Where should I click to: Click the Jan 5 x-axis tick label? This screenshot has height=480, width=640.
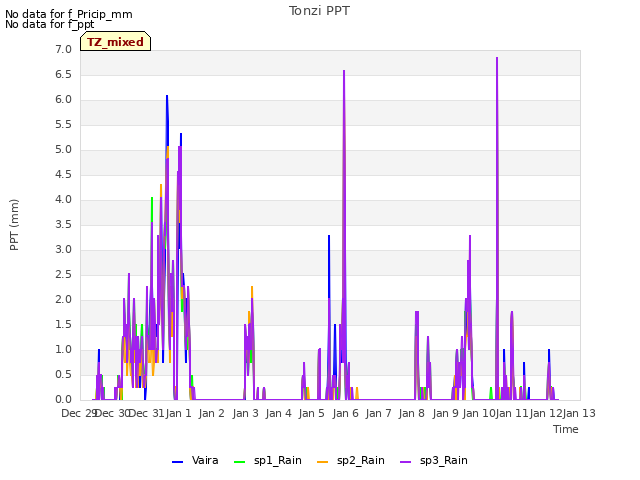(x=312, y=413)
